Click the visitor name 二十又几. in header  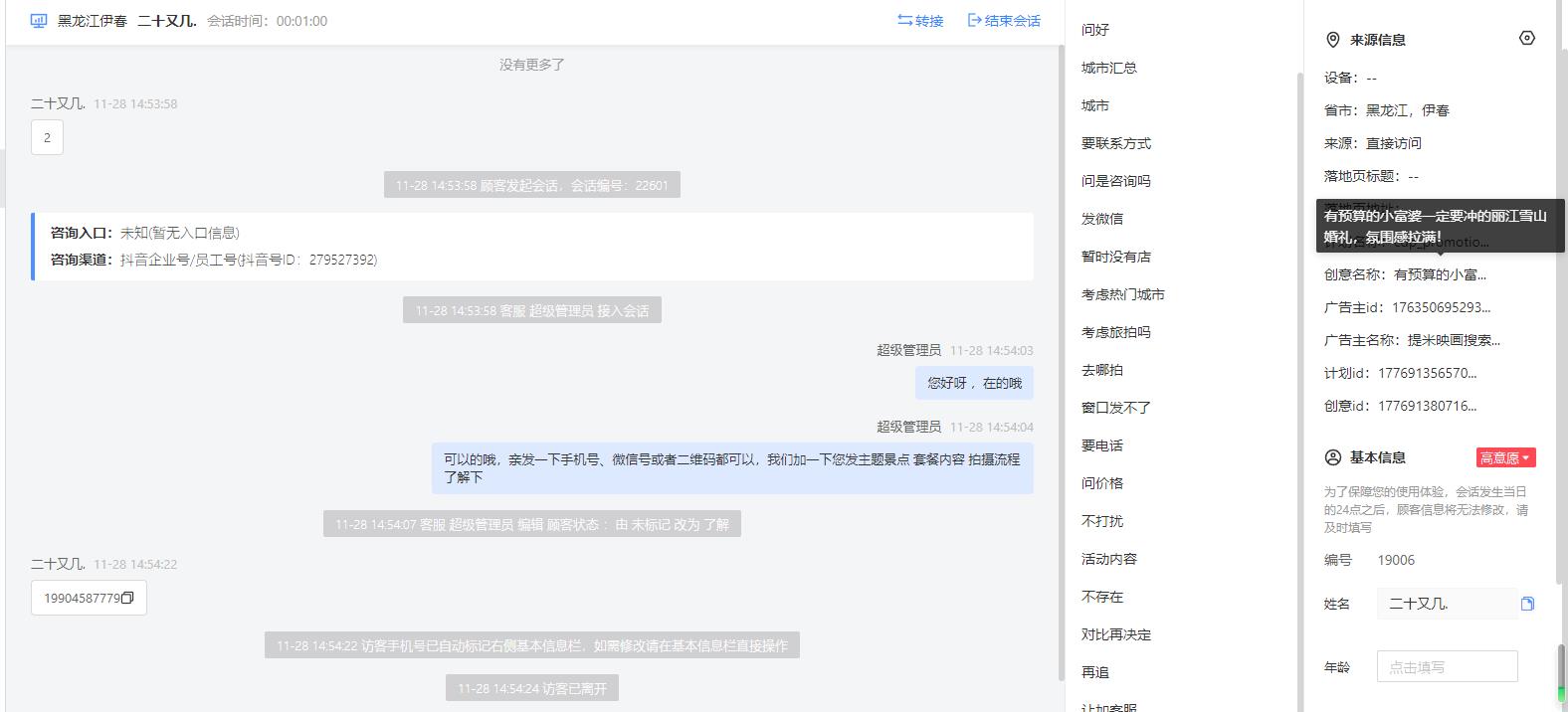[167, 20]
